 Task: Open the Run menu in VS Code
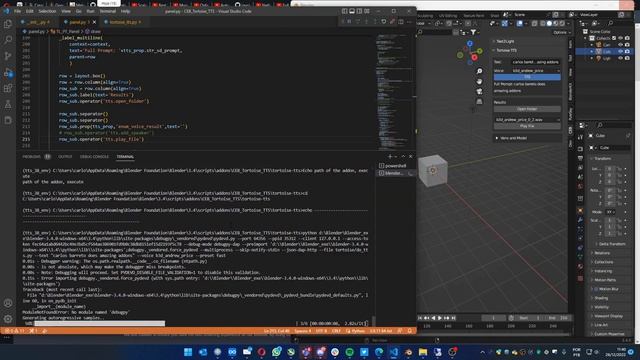(90, 11)
